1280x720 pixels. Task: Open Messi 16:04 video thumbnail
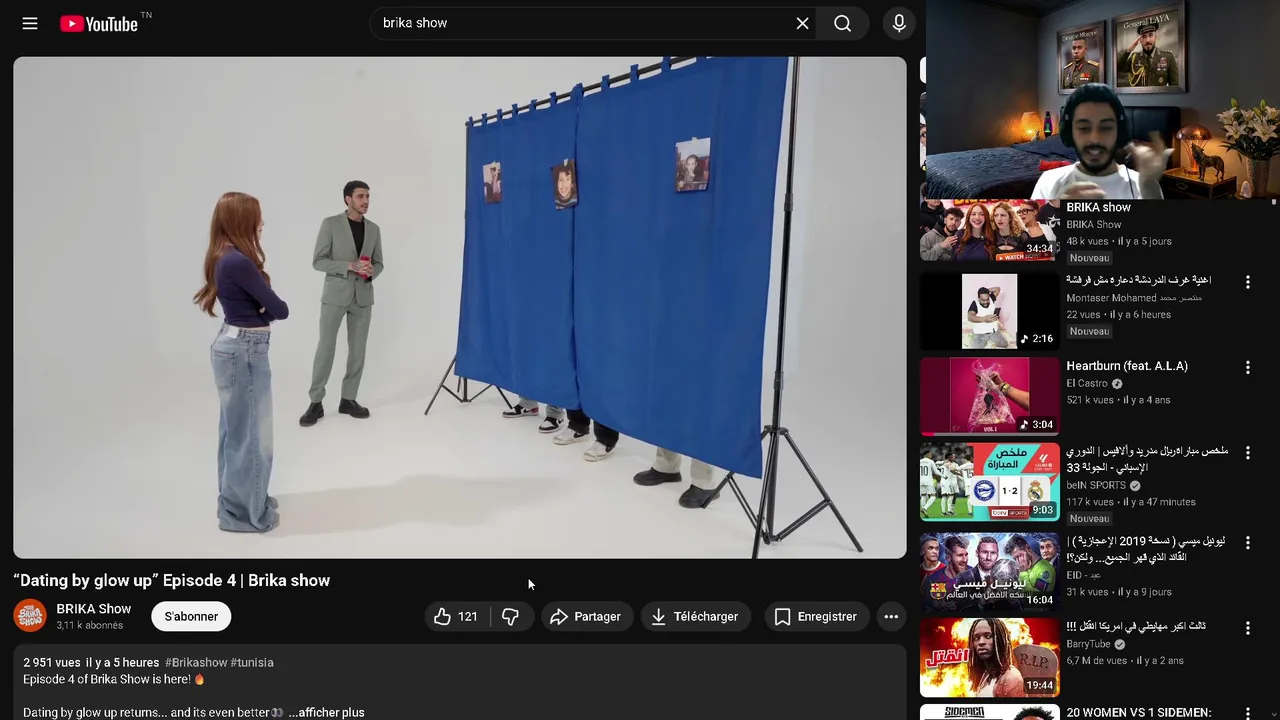tap(989, 571)
